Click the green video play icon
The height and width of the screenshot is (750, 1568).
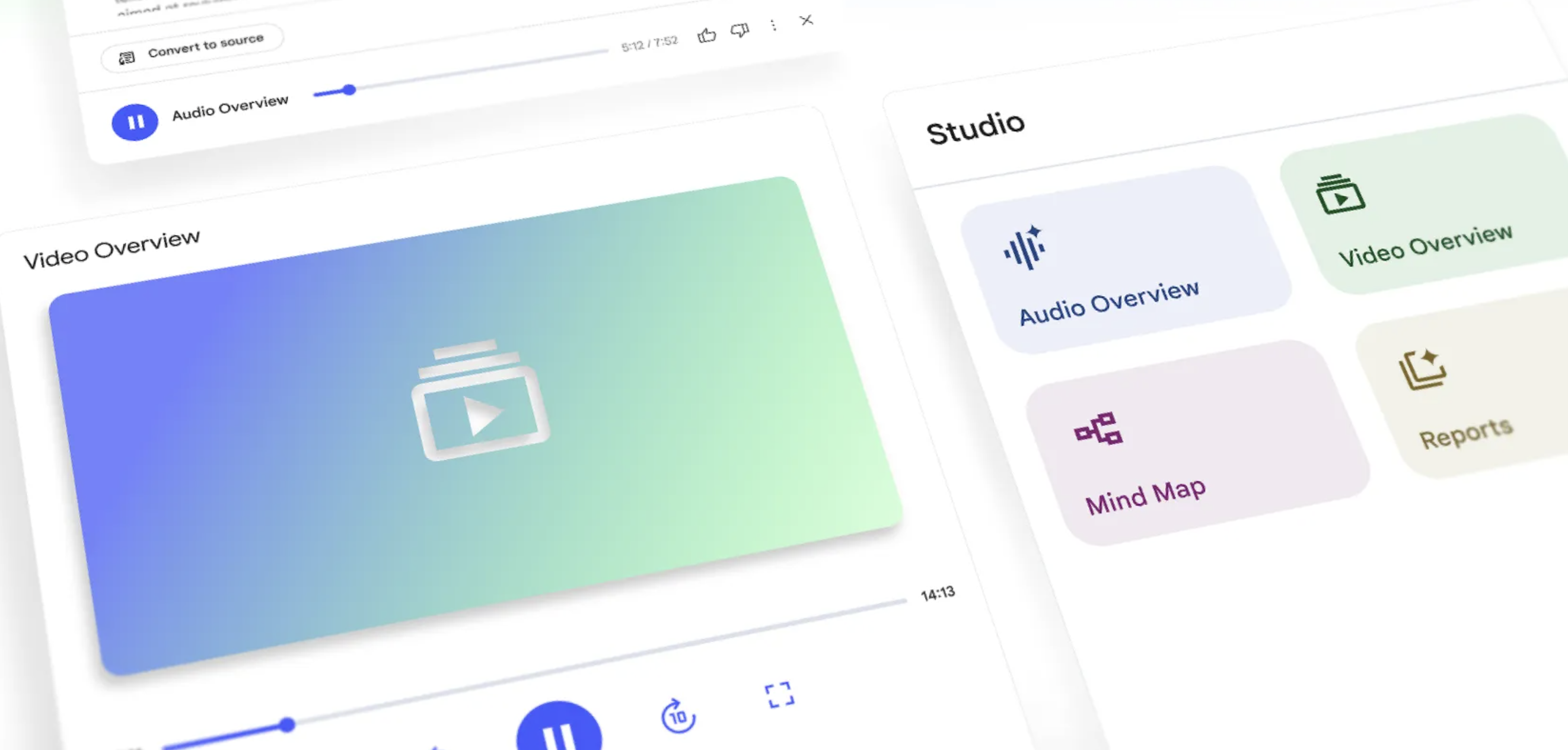coord(1340,195)
